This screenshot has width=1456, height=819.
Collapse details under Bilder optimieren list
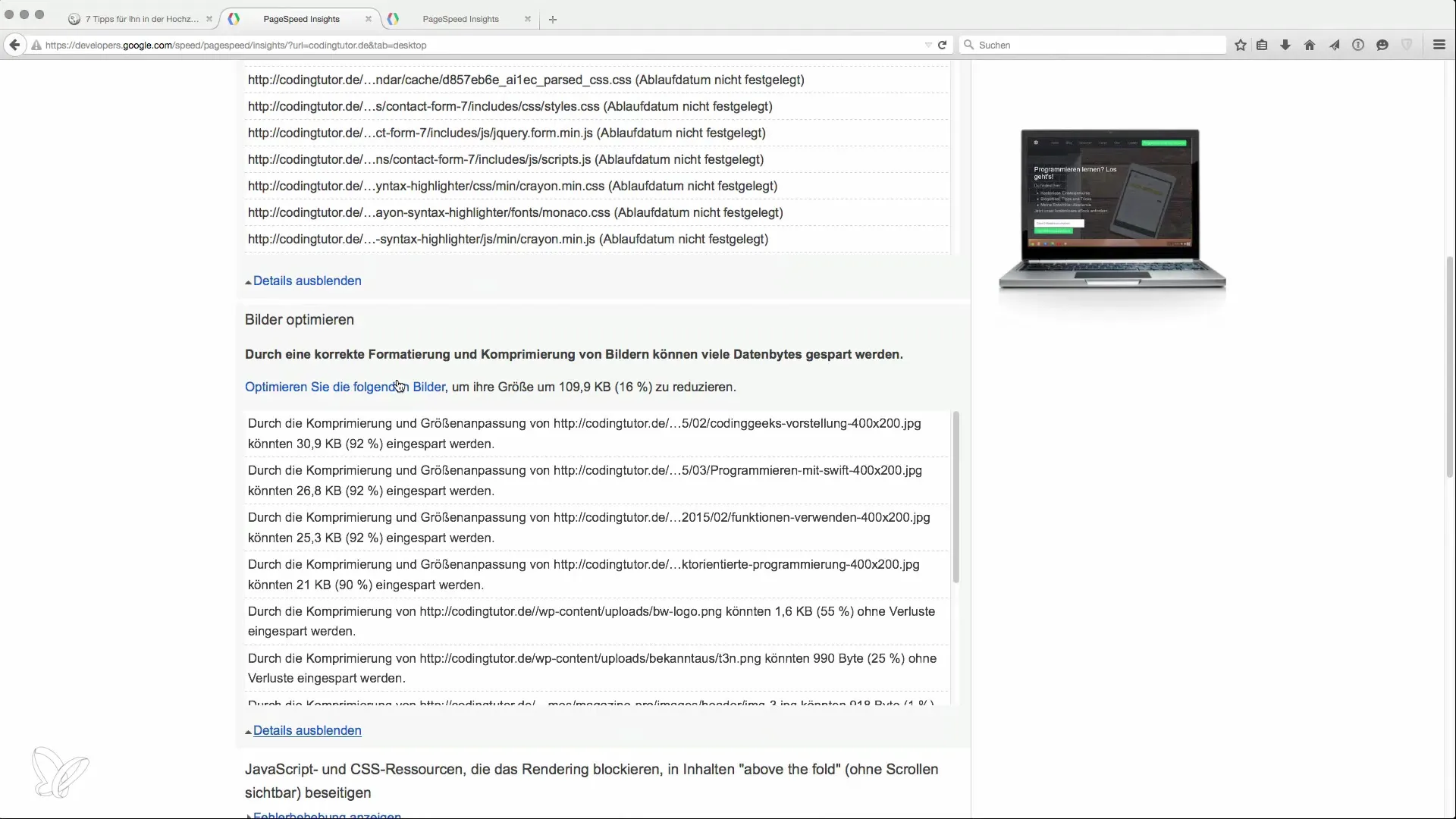coord(306,730)
